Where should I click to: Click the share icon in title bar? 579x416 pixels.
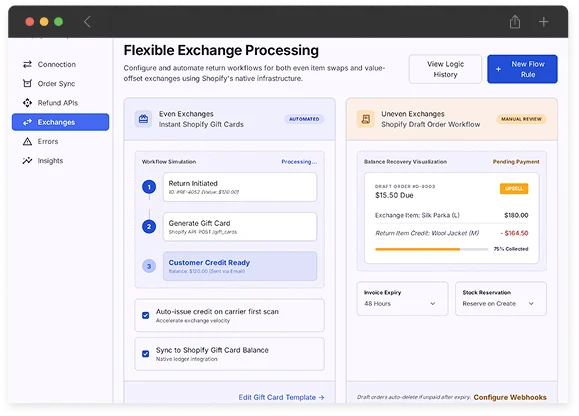coord(515,22)
